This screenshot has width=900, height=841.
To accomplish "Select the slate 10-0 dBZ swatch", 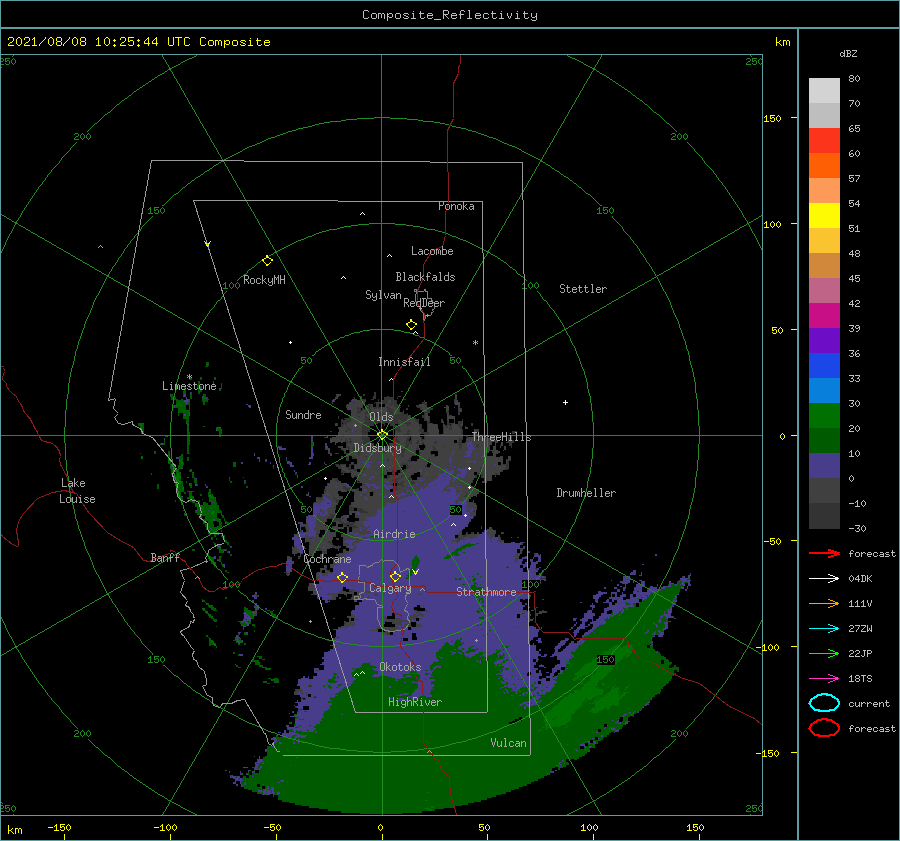I will 824,466.
